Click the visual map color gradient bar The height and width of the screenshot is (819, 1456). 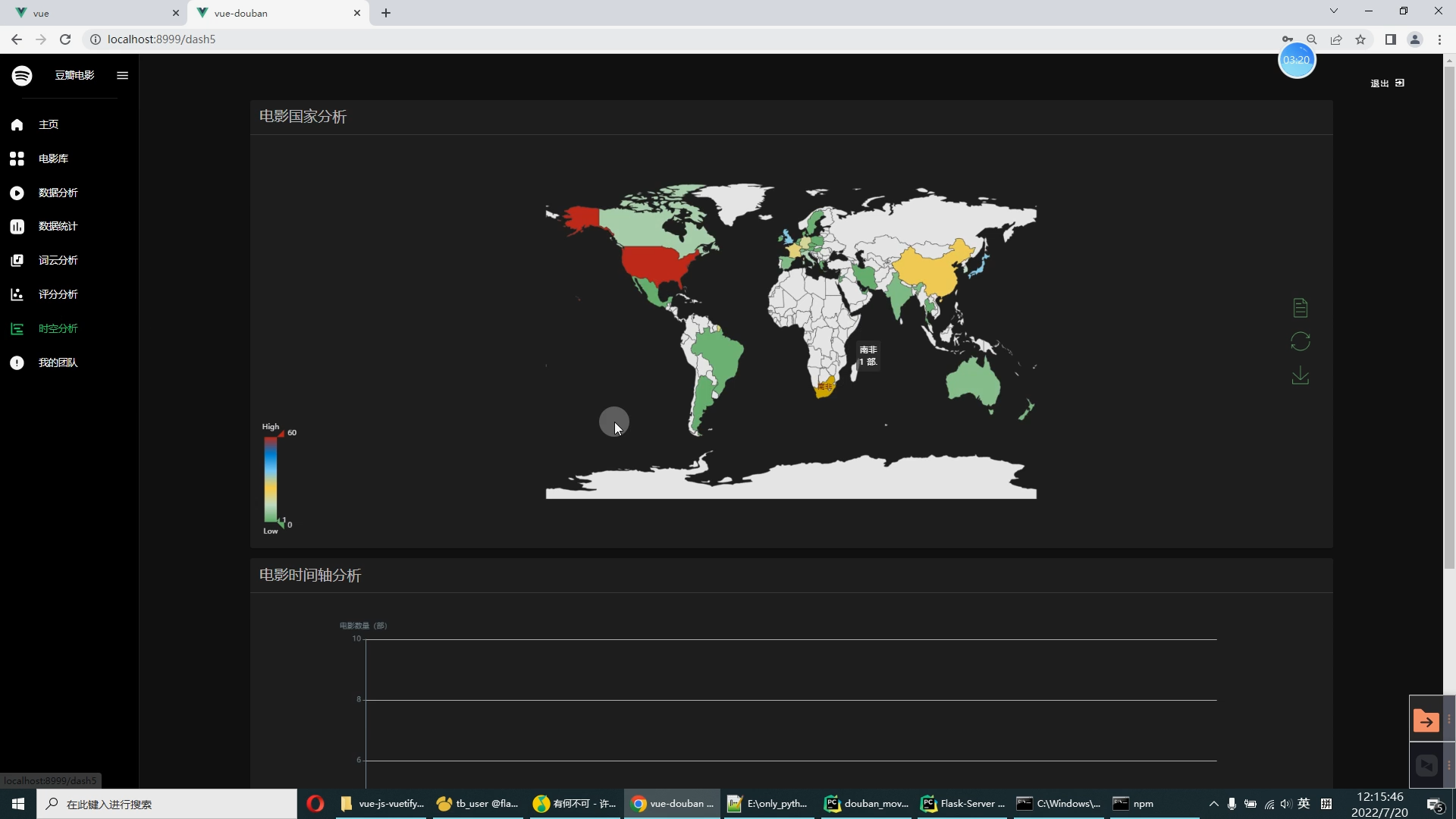(x=270, y=480)
